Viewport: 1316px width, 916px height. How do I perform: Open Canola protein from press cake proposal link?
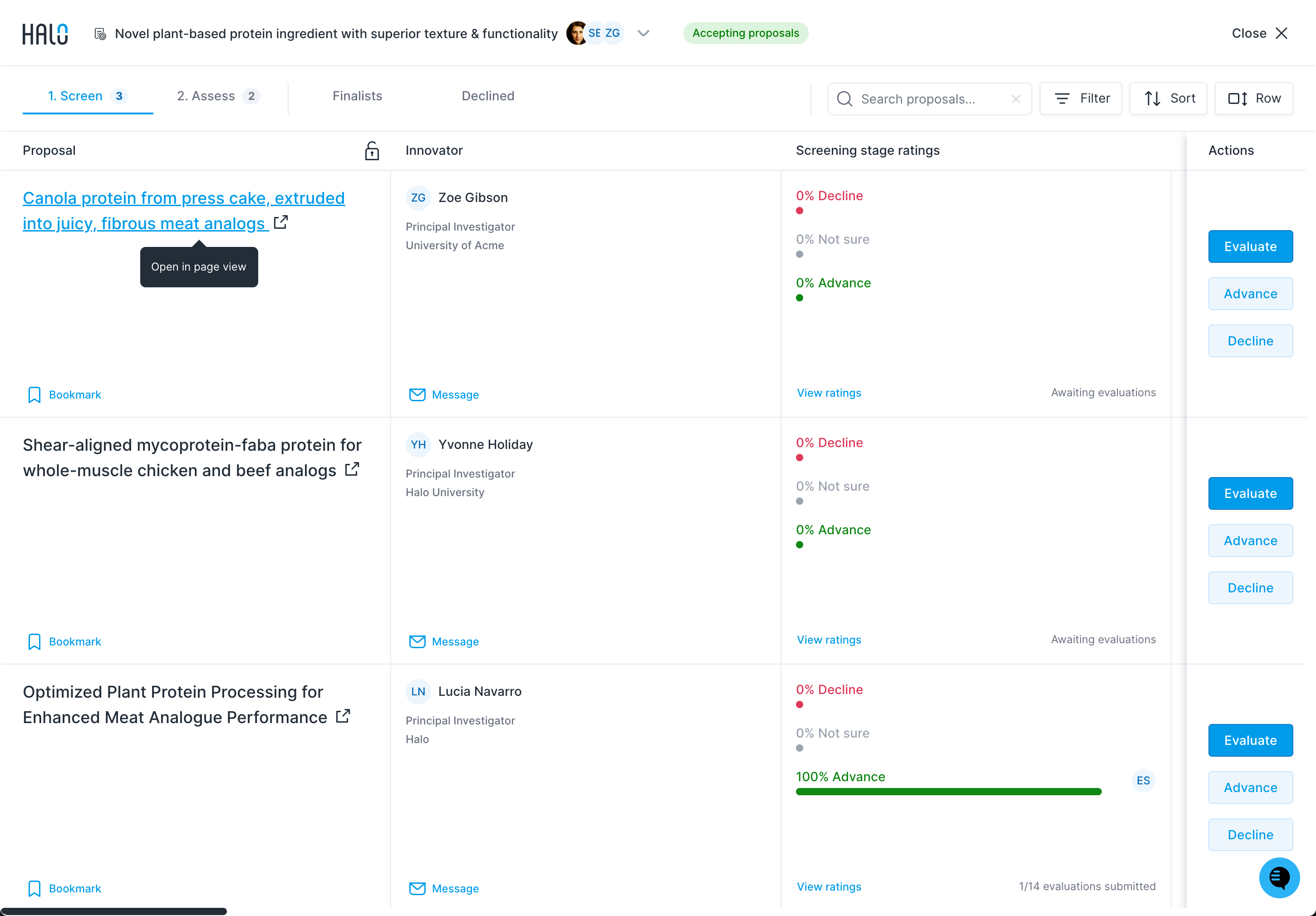tap(183, 210)
